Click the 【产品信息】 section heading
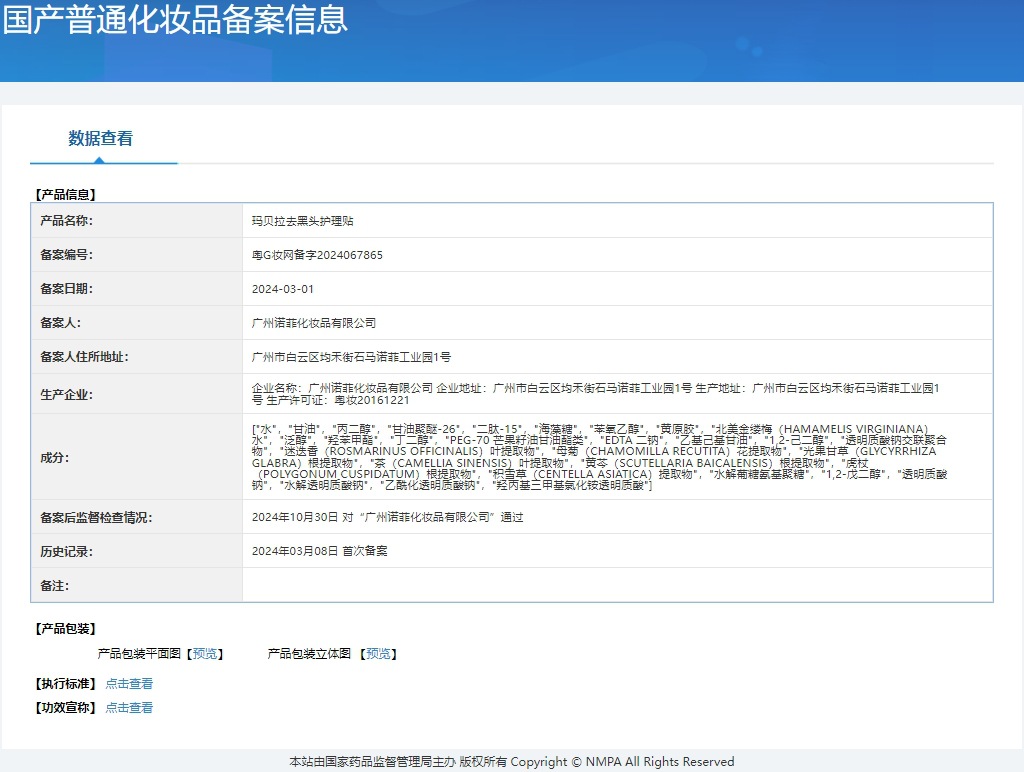The image size is (1024, 772). point(65,194)
